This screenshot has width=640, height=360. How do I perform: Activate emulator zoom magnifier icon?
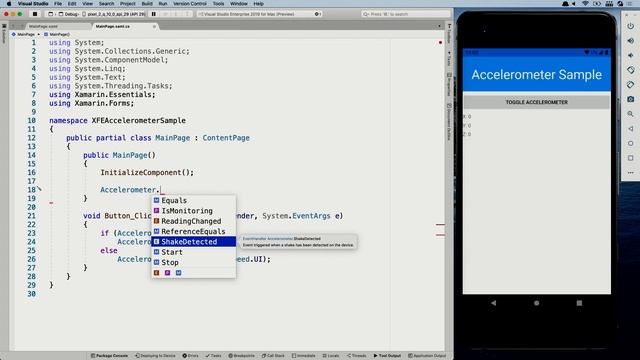point(631,114)
